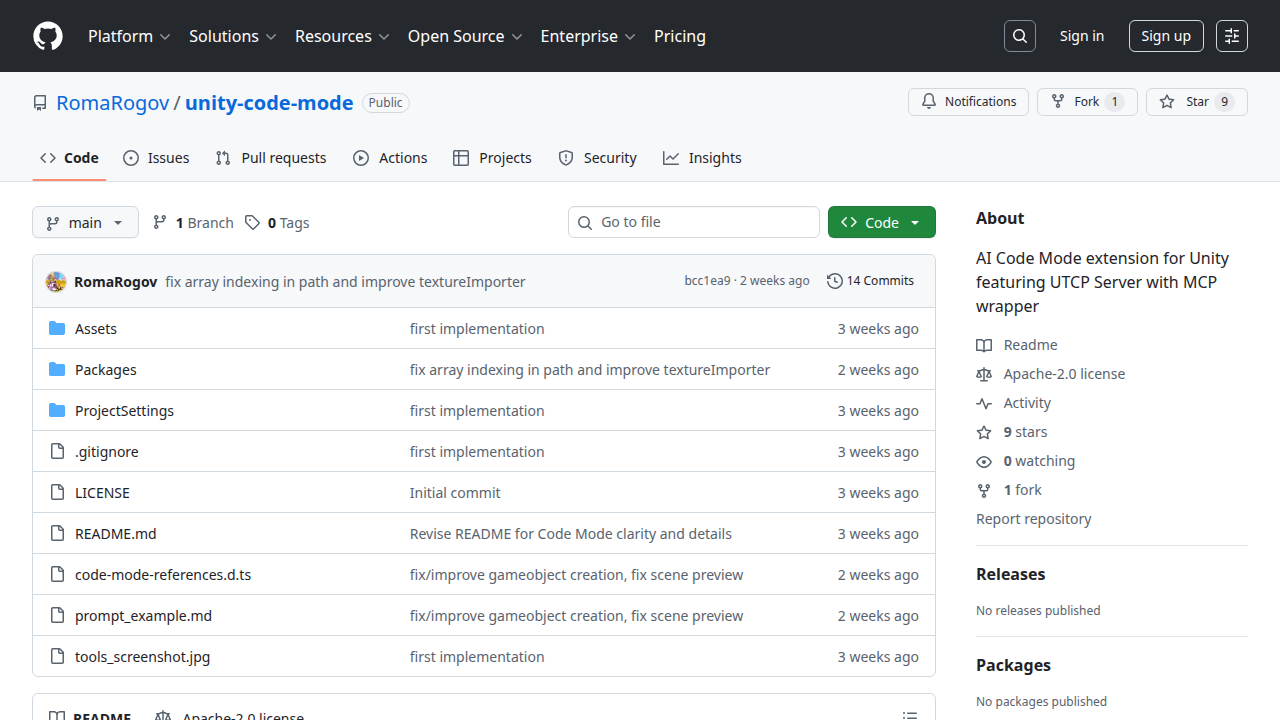Open the 0 Tags link

(x=278, y=222)
